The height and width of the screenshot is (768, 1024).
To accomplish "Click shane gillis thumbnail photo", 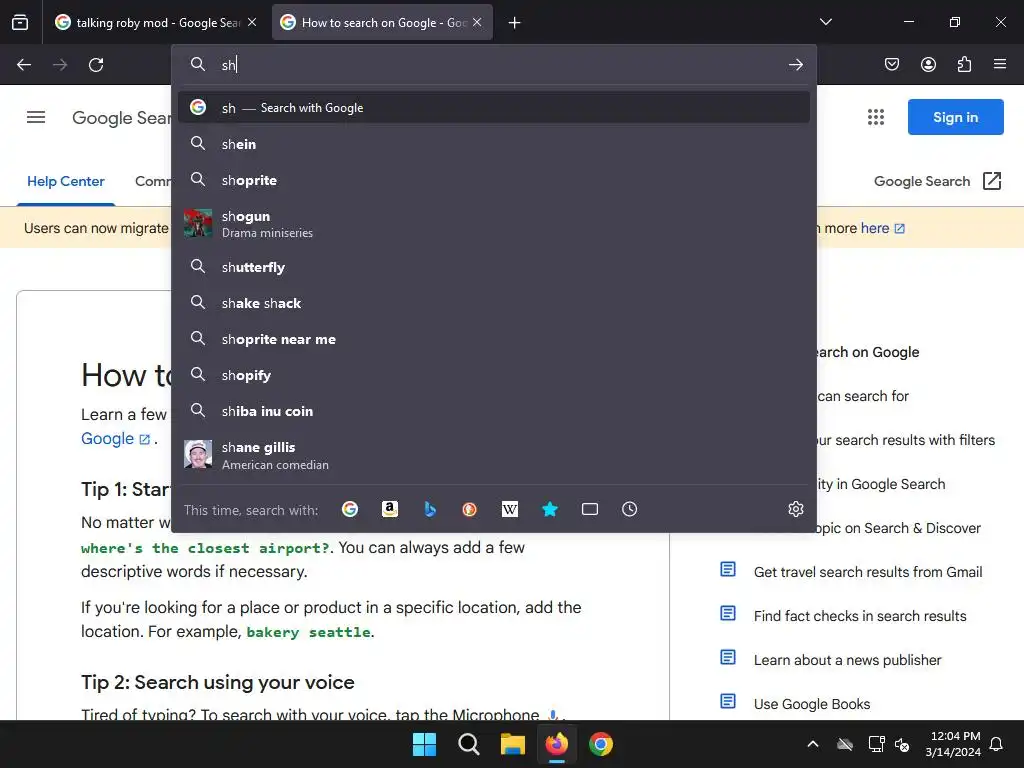I will (x=198, y=455).
